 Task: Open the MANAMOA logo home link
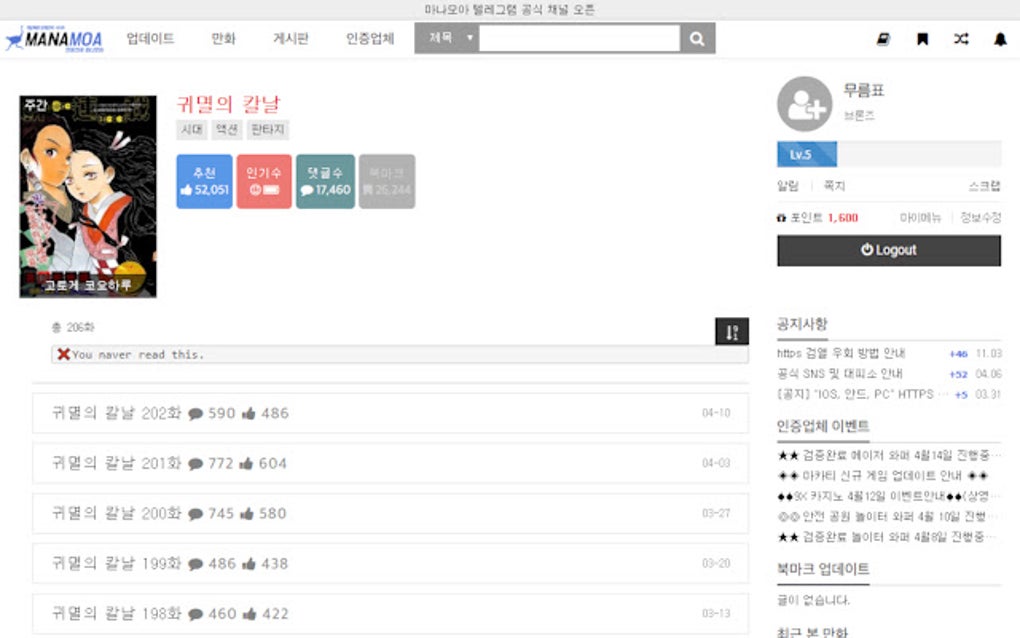55,39
